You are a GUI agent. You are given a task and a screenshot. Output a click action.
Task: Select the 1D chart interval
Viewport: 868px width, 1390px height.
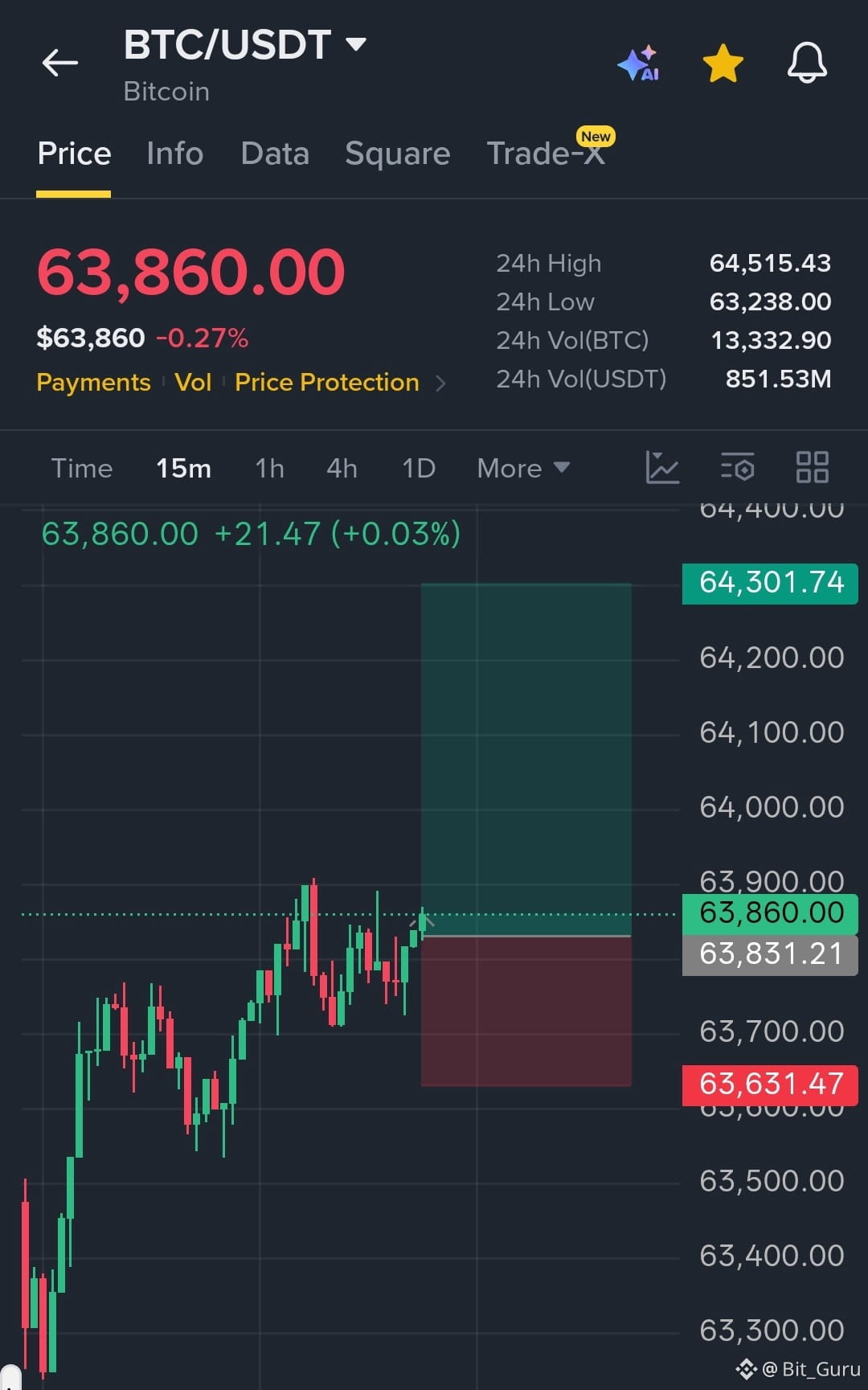coord(419,468)
